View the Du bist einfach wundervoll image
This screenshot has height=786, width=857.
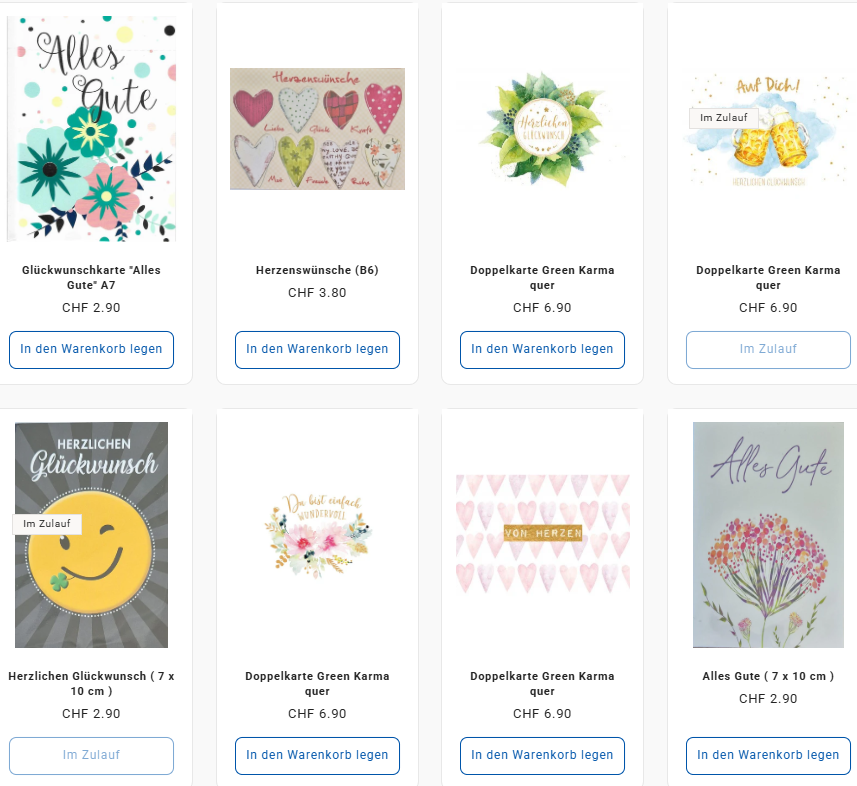tap(317, 535)
